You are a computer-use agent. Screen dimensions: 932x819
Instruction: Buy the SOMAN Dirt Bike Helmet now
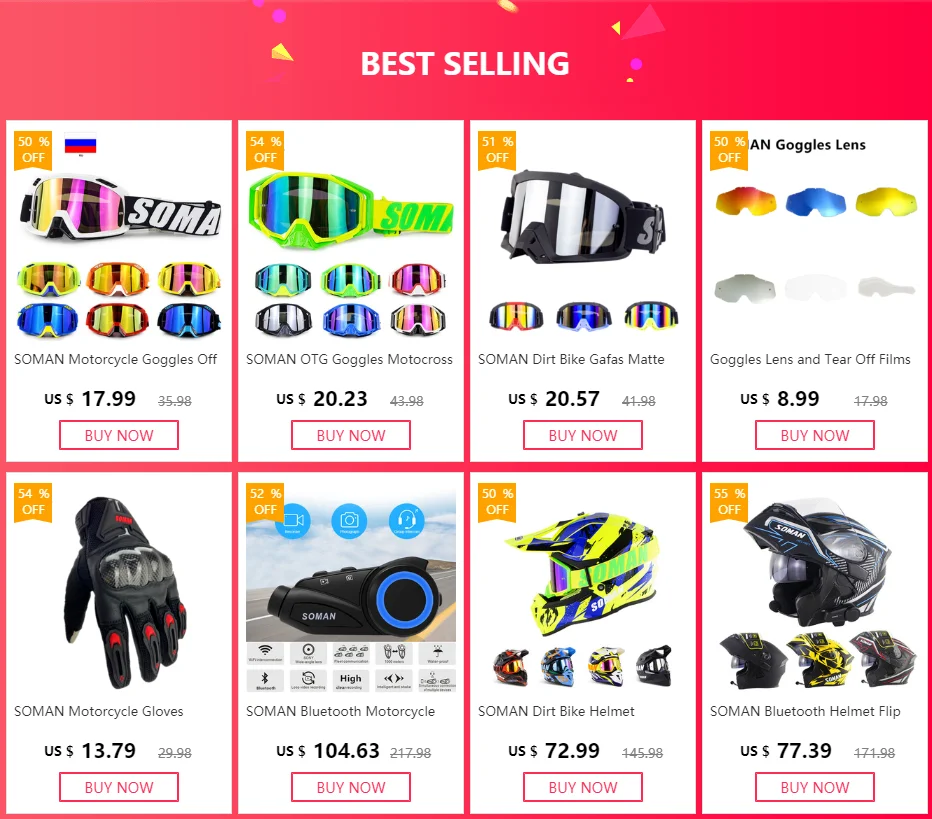coord(583,787)
